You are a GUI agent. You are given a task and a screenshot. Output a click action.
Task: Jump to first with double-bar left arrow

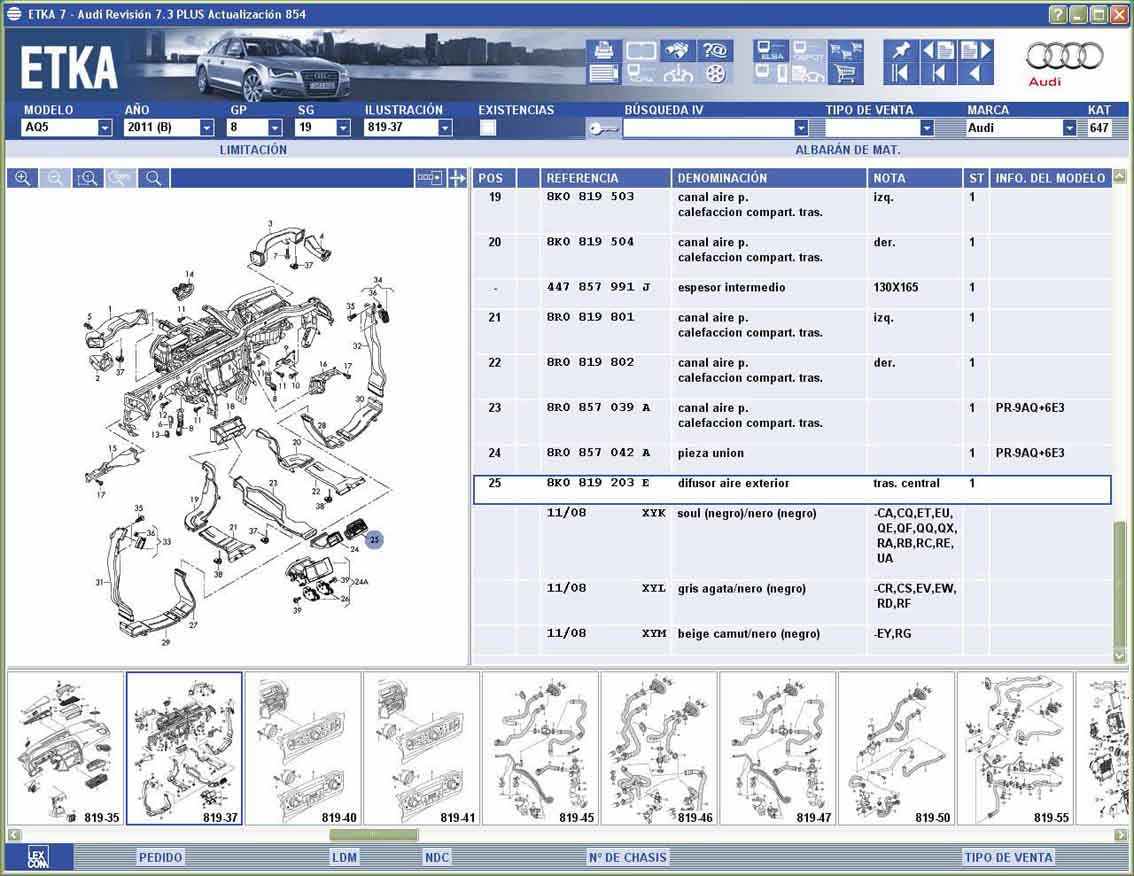(x=900, y=74)
